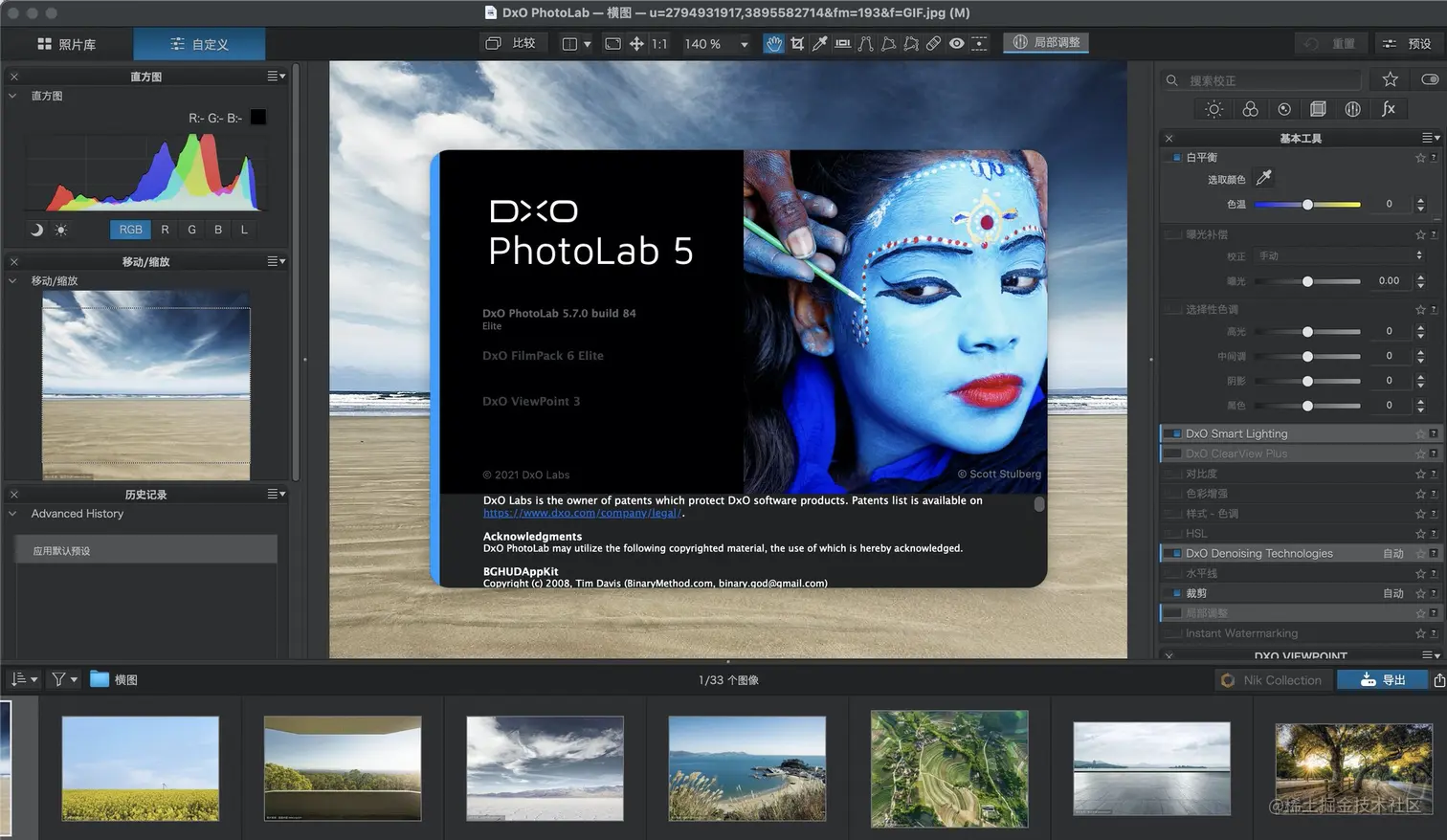Image resolution: width=1447 pixels, height=840 pixels.
Task: Show favorite corrections star icon
Action: [x=1390, y=79]
